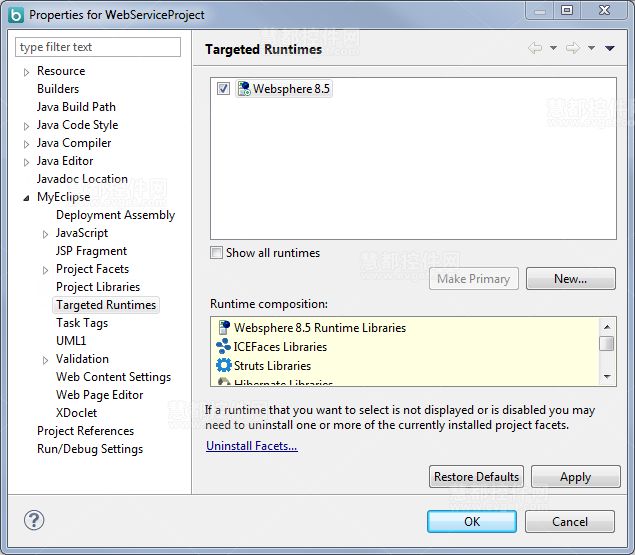Click the runtime composition scroll up arrow
Image resolution: width=635 pixels, height=555 pixels.
click(x=607, y=327)
